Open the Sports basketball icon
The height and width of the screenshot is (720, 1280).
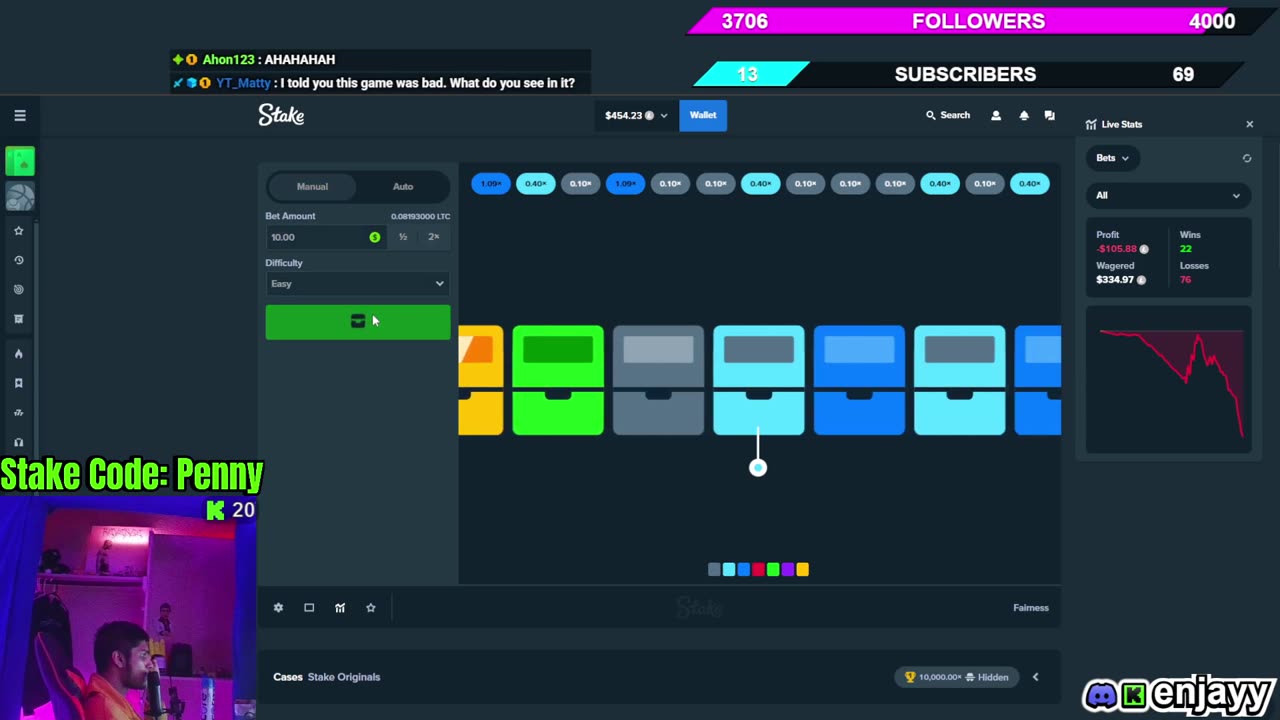[x=20, y=197]
